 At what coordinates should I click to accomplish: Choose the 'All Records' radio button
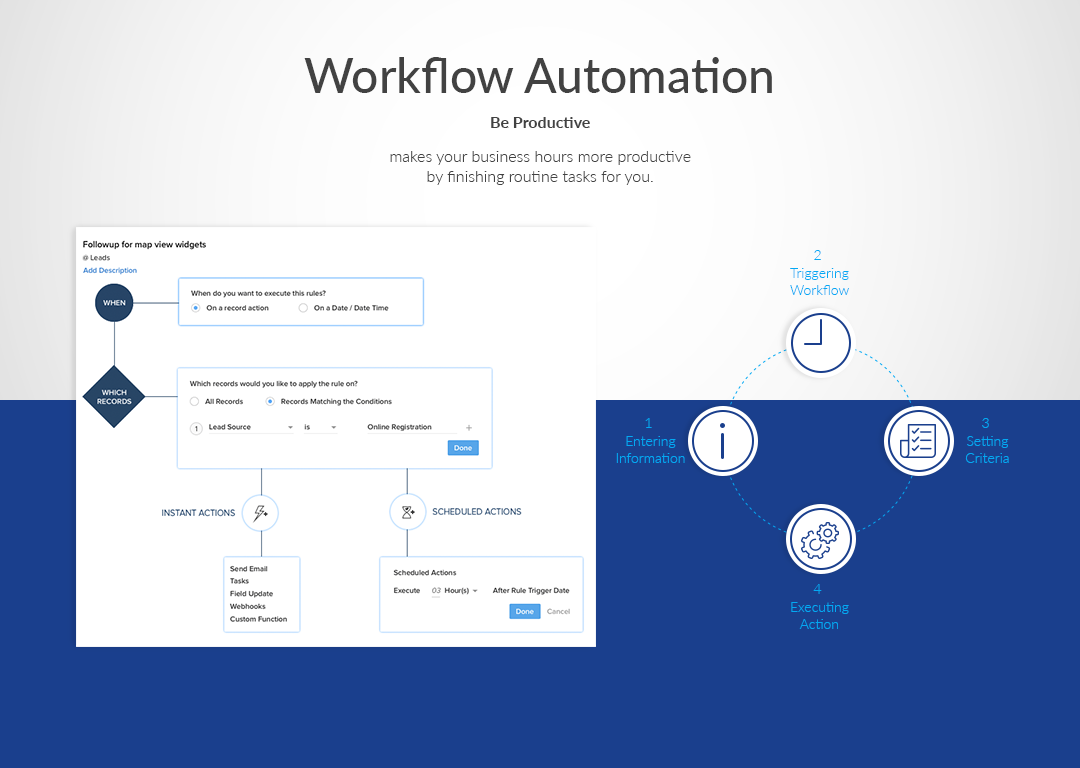tap(195, 402)
